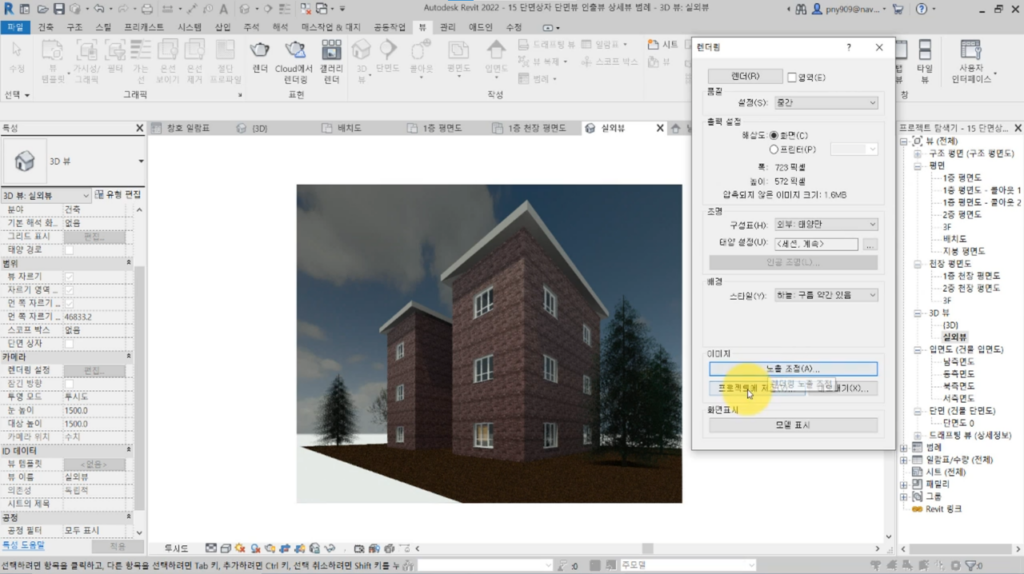Screen dimensions: 1024x574
Task: Open the 스타일(Y) background style dropdown
Action: pyautogui.click(x=825, y=295)
